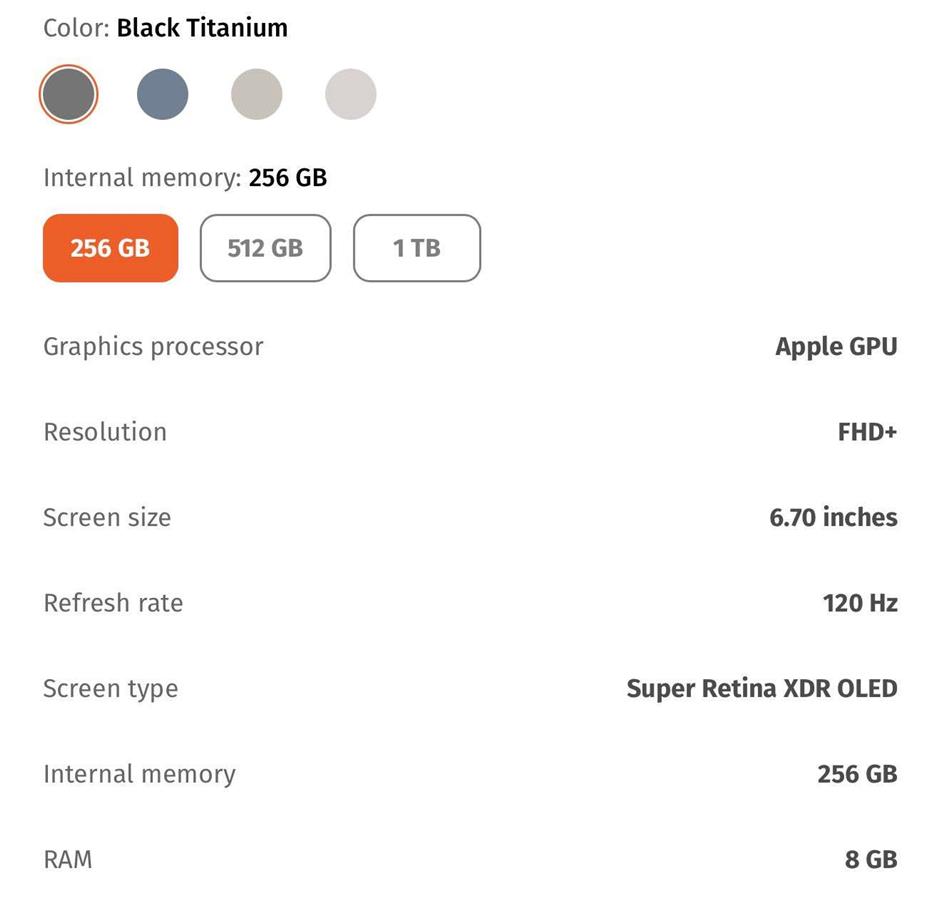Click the 6.70 inches value
The image size is (941, 900).
click(x=833, y=518)
